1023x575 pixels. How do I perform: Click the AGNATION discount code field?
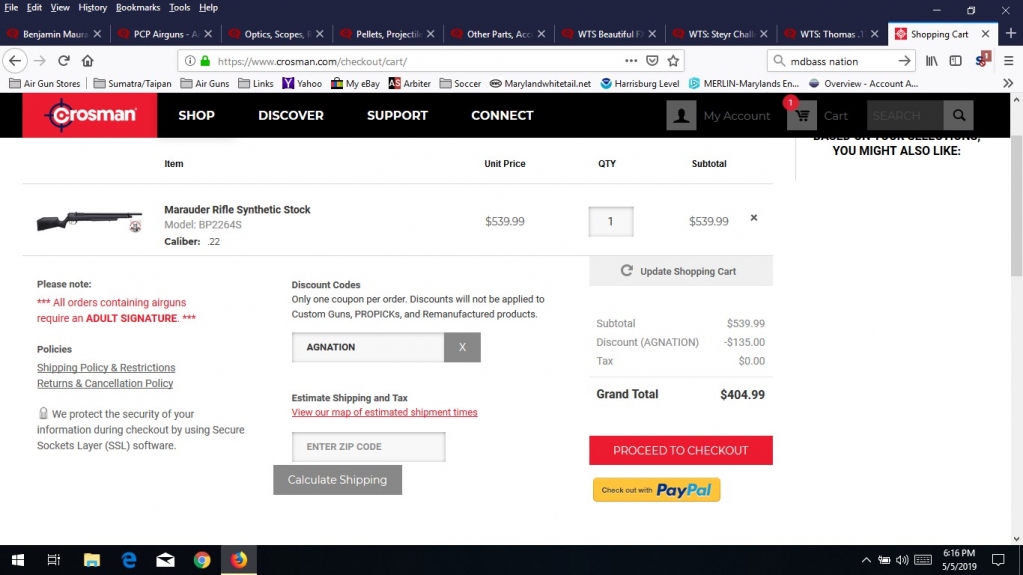368,347
